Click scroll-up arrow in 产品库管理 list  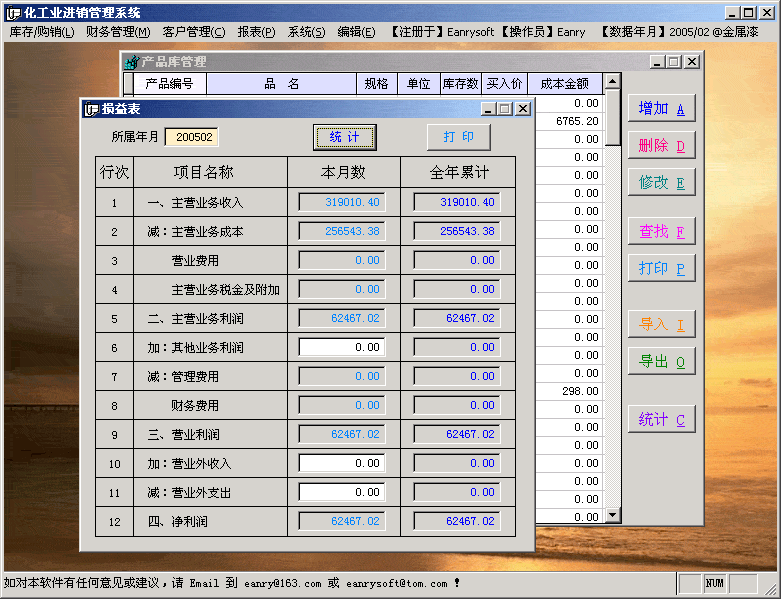tap(613, 81)
